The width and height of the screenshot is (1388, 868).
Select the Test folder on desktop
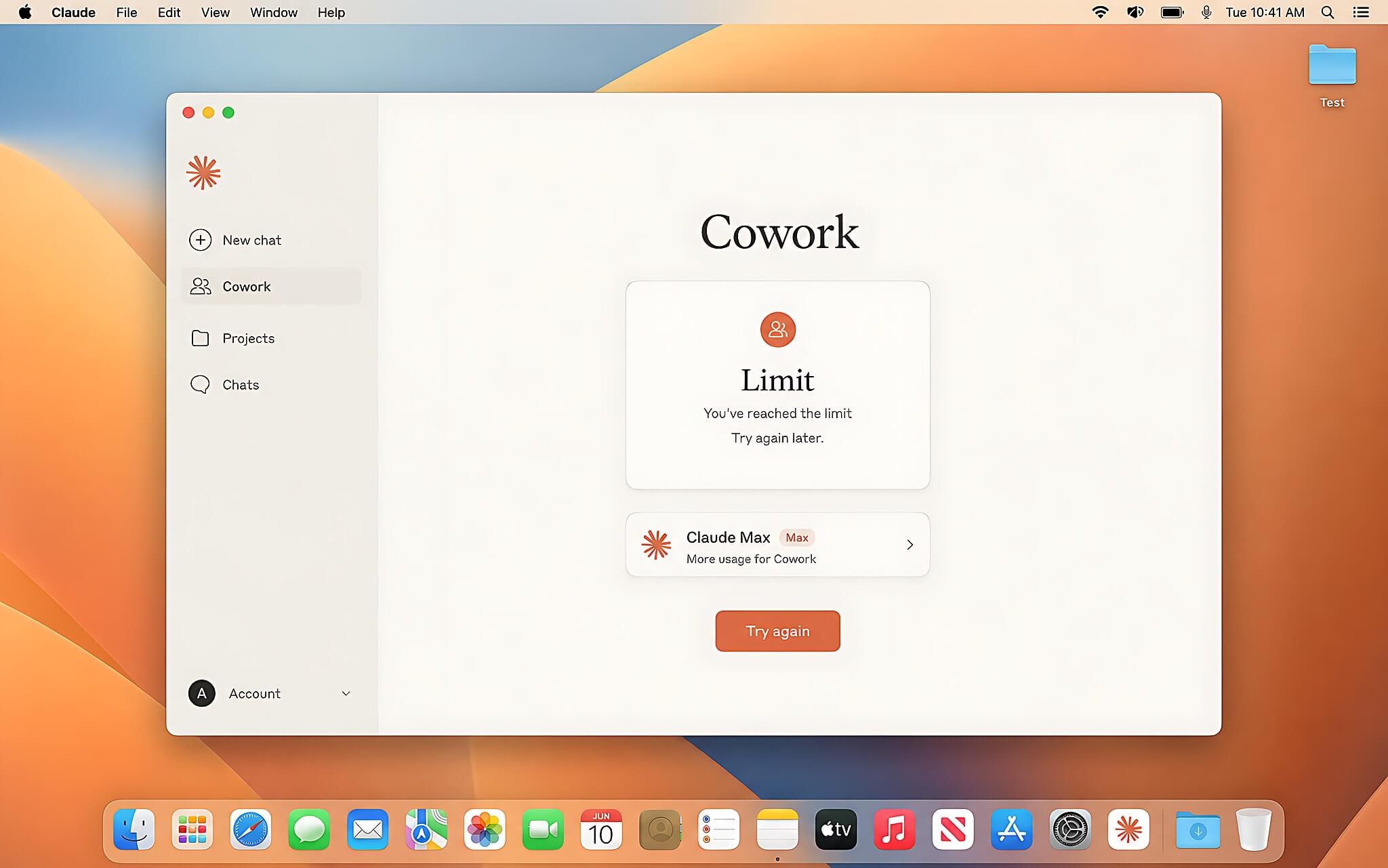(x=1332, y=75)
